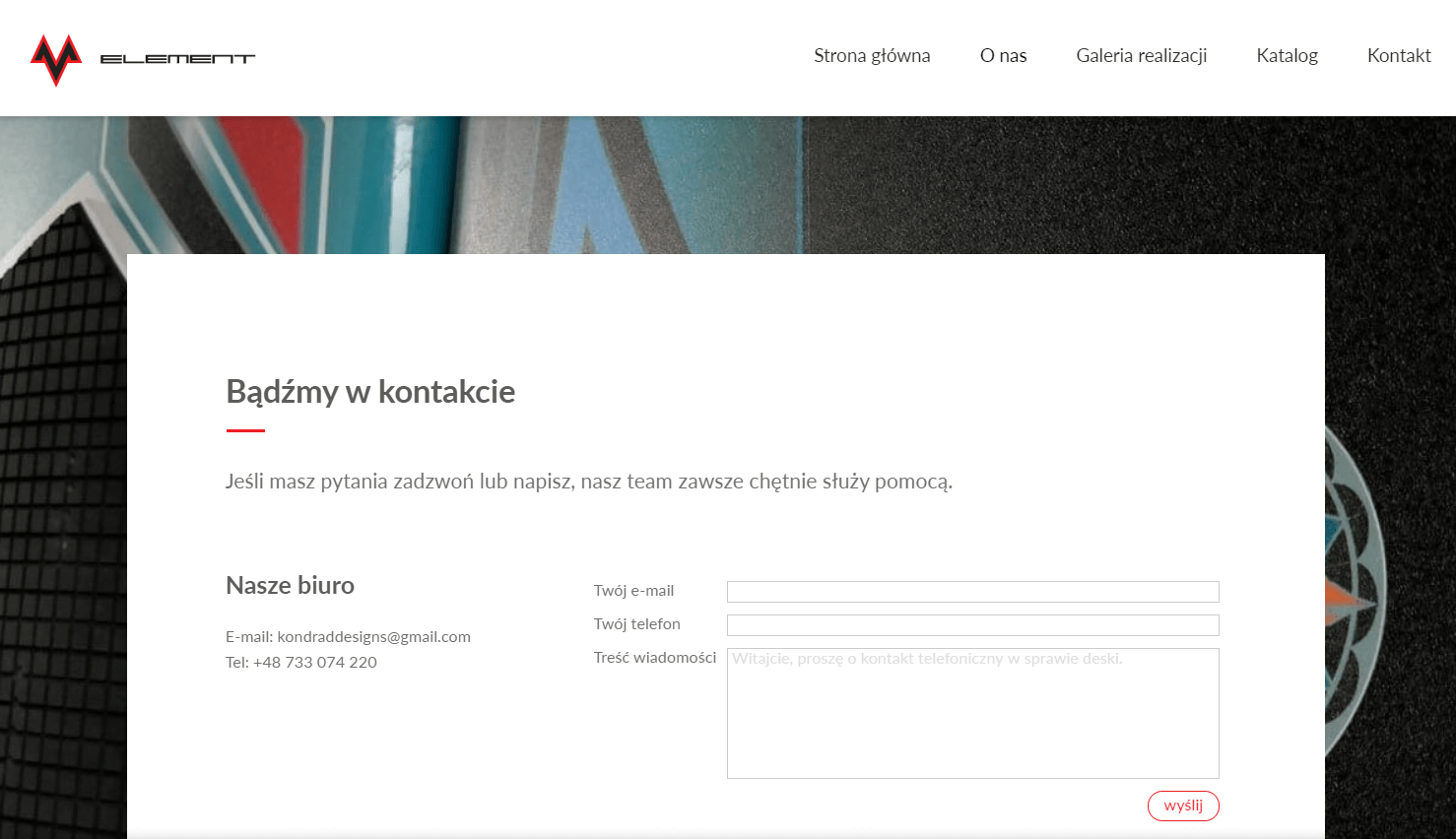Click the "Twój e-mail" field label
Image resolution: width=1456 pixels, height=839 pixels.
[633, 591]
